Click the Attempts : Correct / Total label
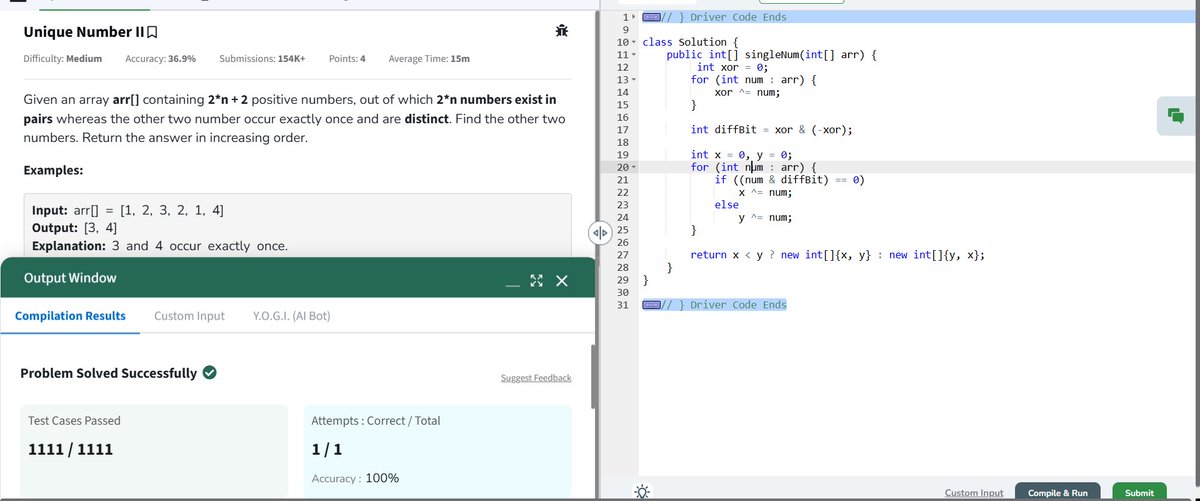 (376, 421)
